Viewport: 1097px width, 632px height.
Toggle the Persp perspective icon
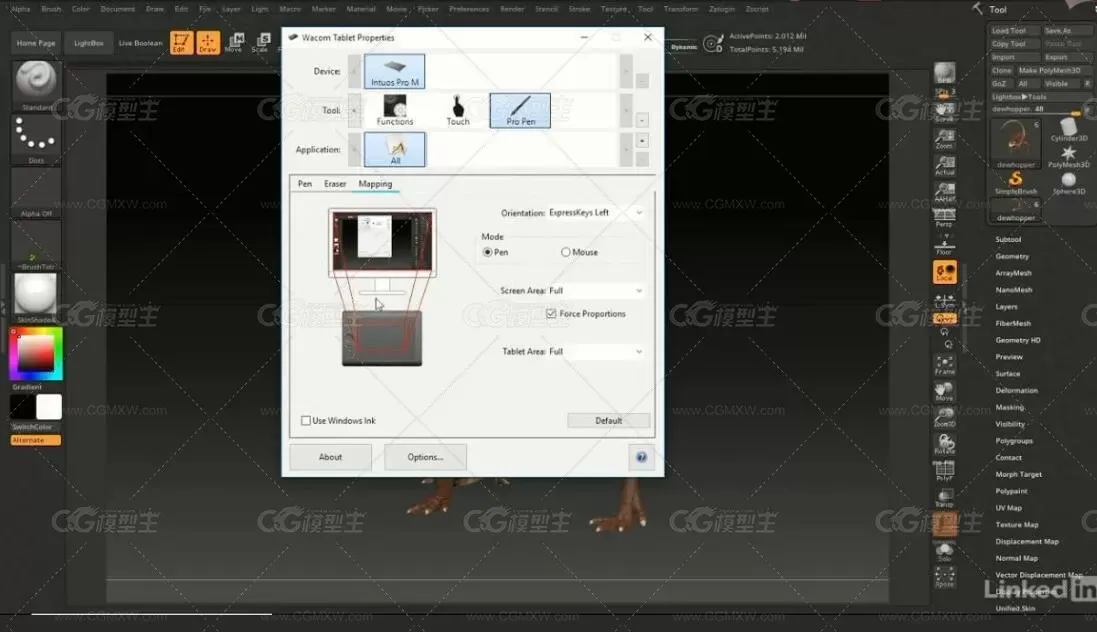click(x=944, y=218)
